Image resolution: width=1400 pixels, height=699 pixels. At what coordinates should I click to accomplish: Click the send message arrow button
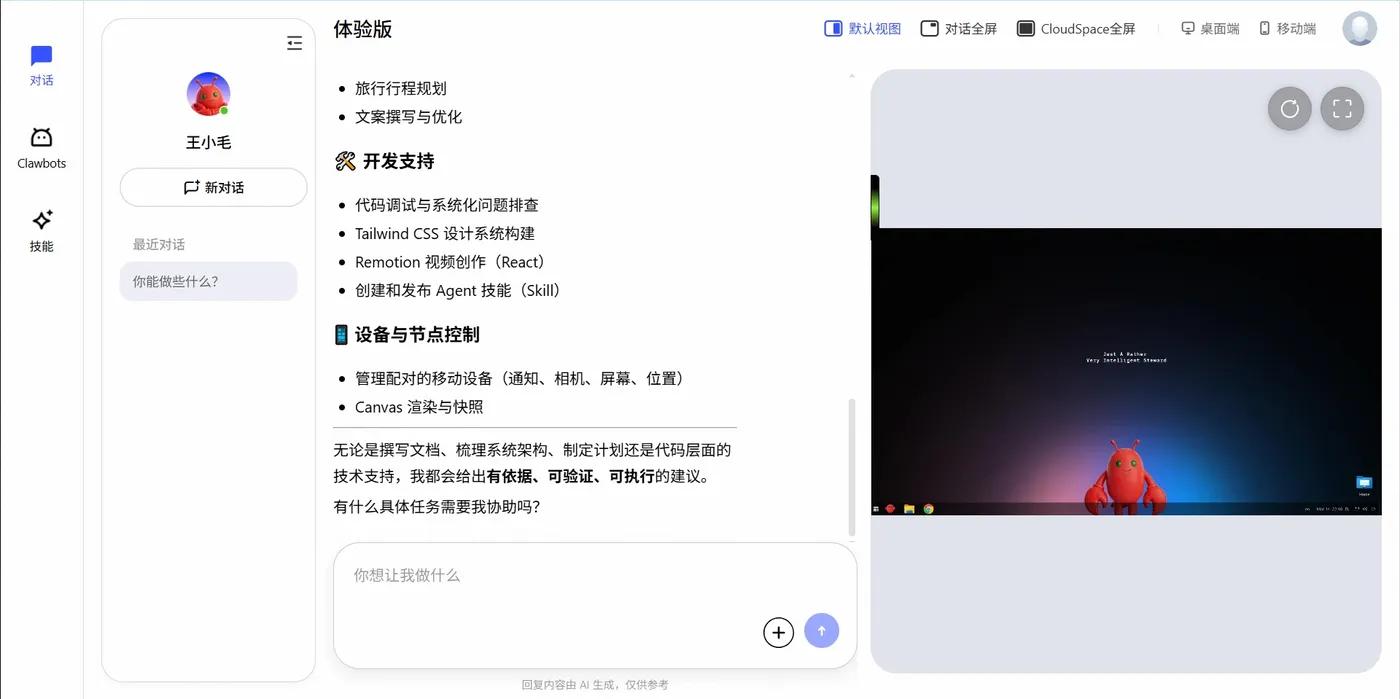(822, 631)
